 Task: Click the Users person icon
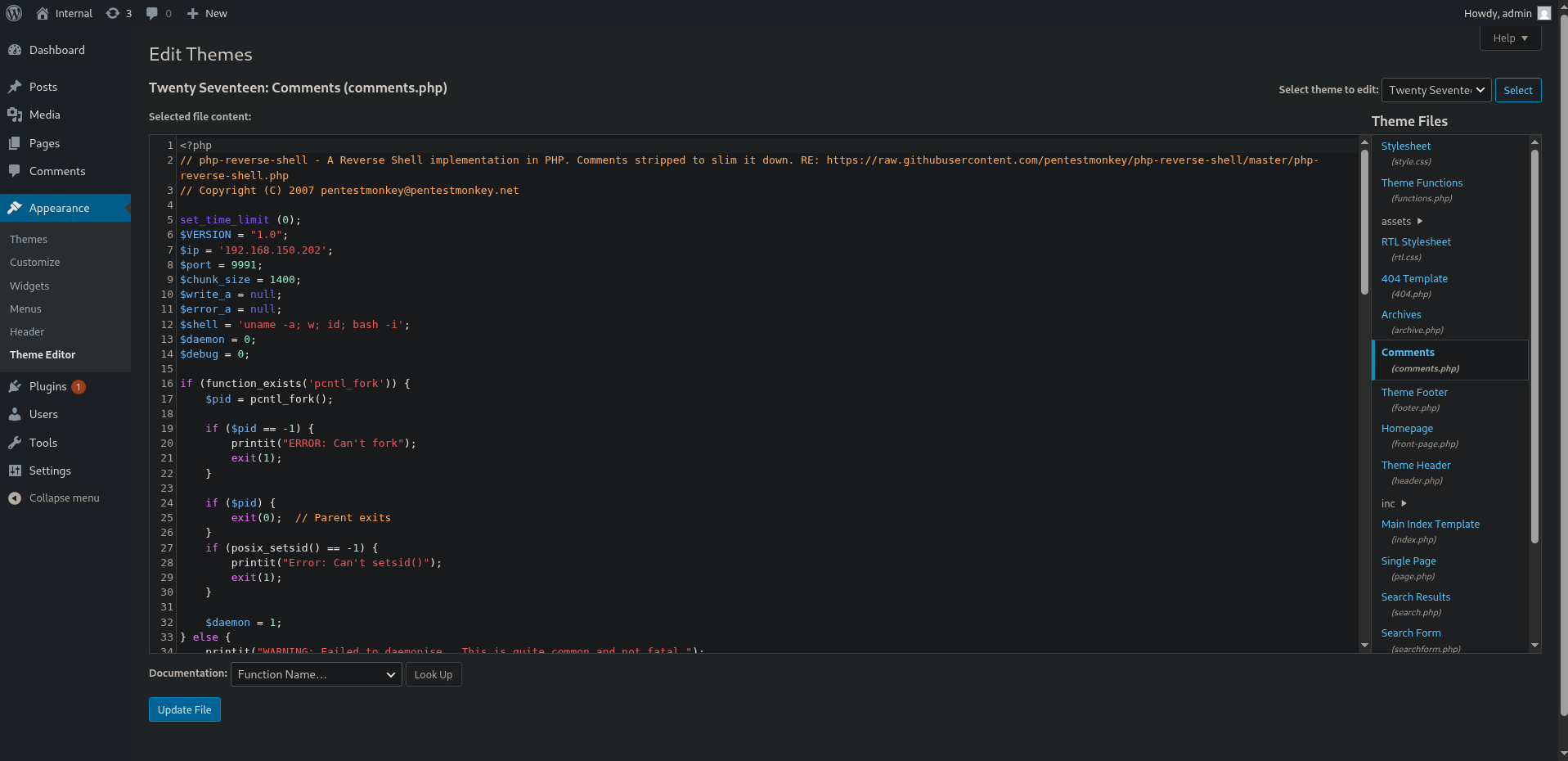tap(15, 414)
